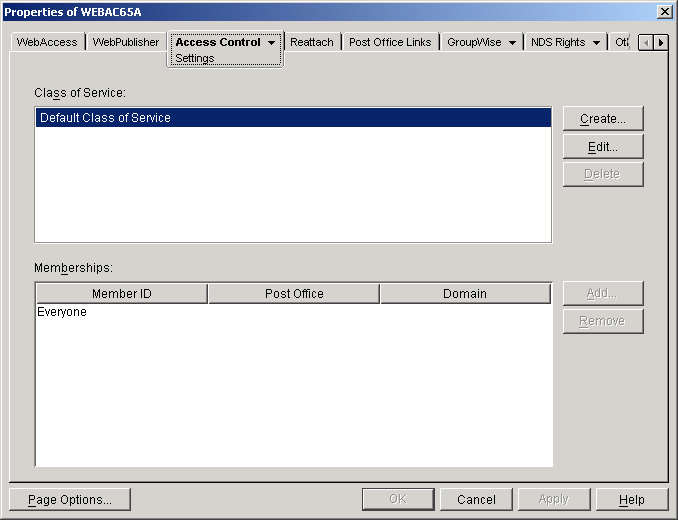
Task: Go to the Reattach tab
Action: click(x=312, y=42)
